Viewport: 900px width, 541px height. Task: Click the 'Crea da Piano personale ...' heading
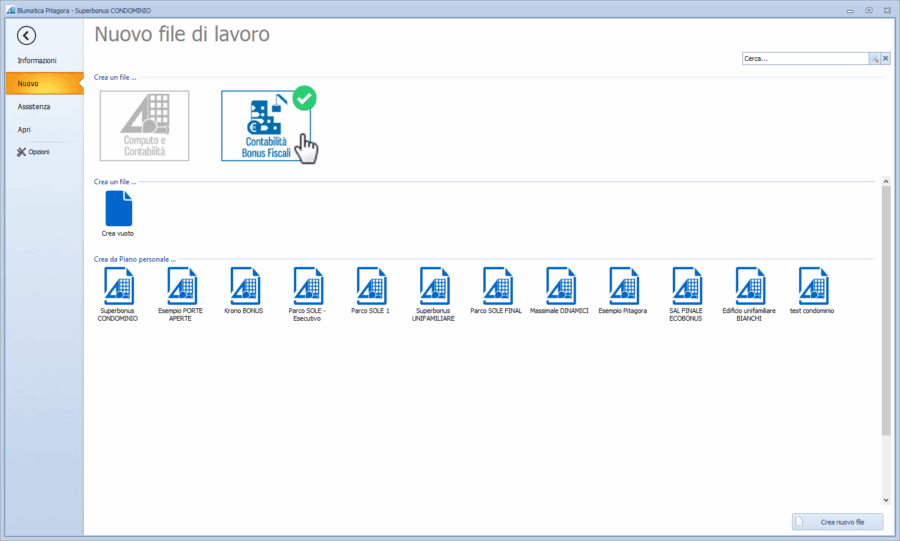tap(135, 259)
